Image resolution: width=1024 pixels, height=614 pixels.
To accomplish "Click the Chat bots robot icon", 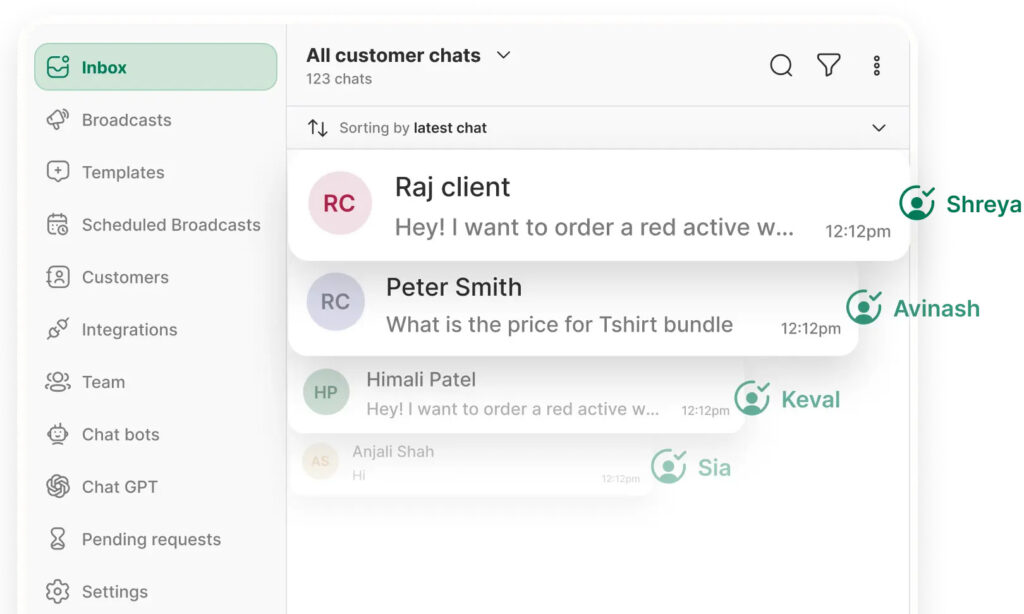I will (58, 434).
